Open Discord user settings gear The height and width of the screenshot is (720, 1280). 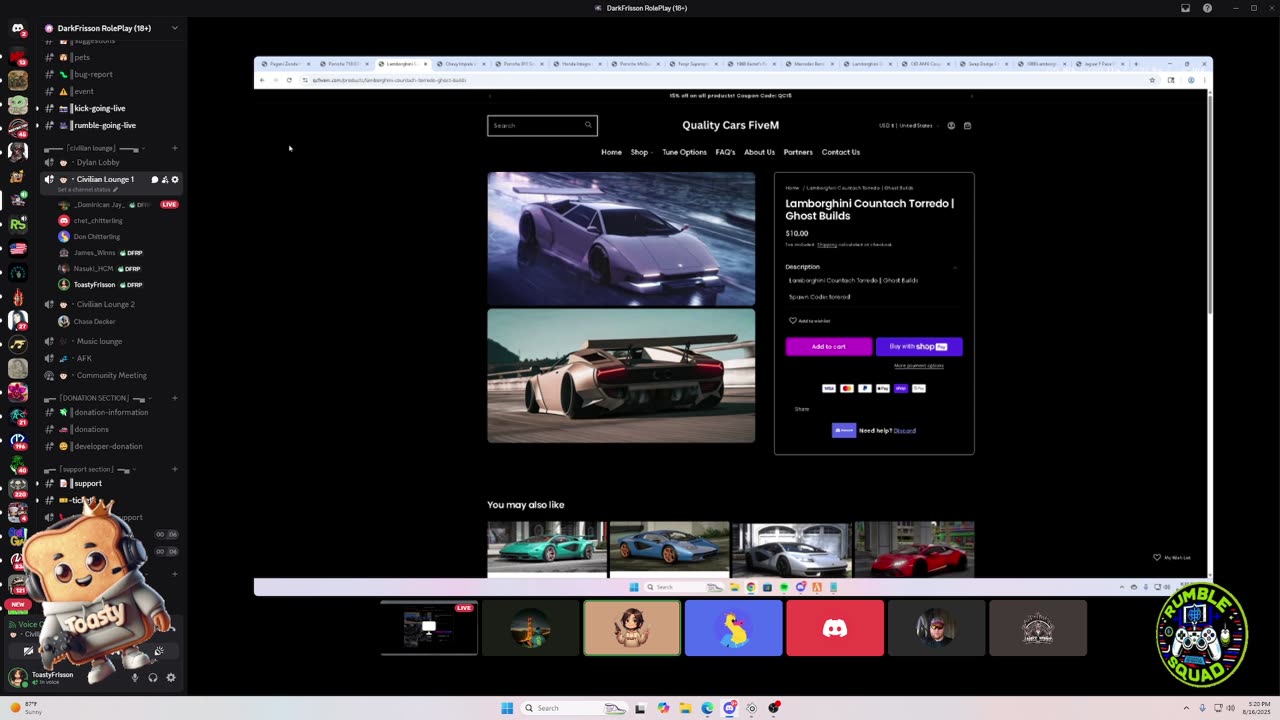pyautogui.click(x=171, y=677)
